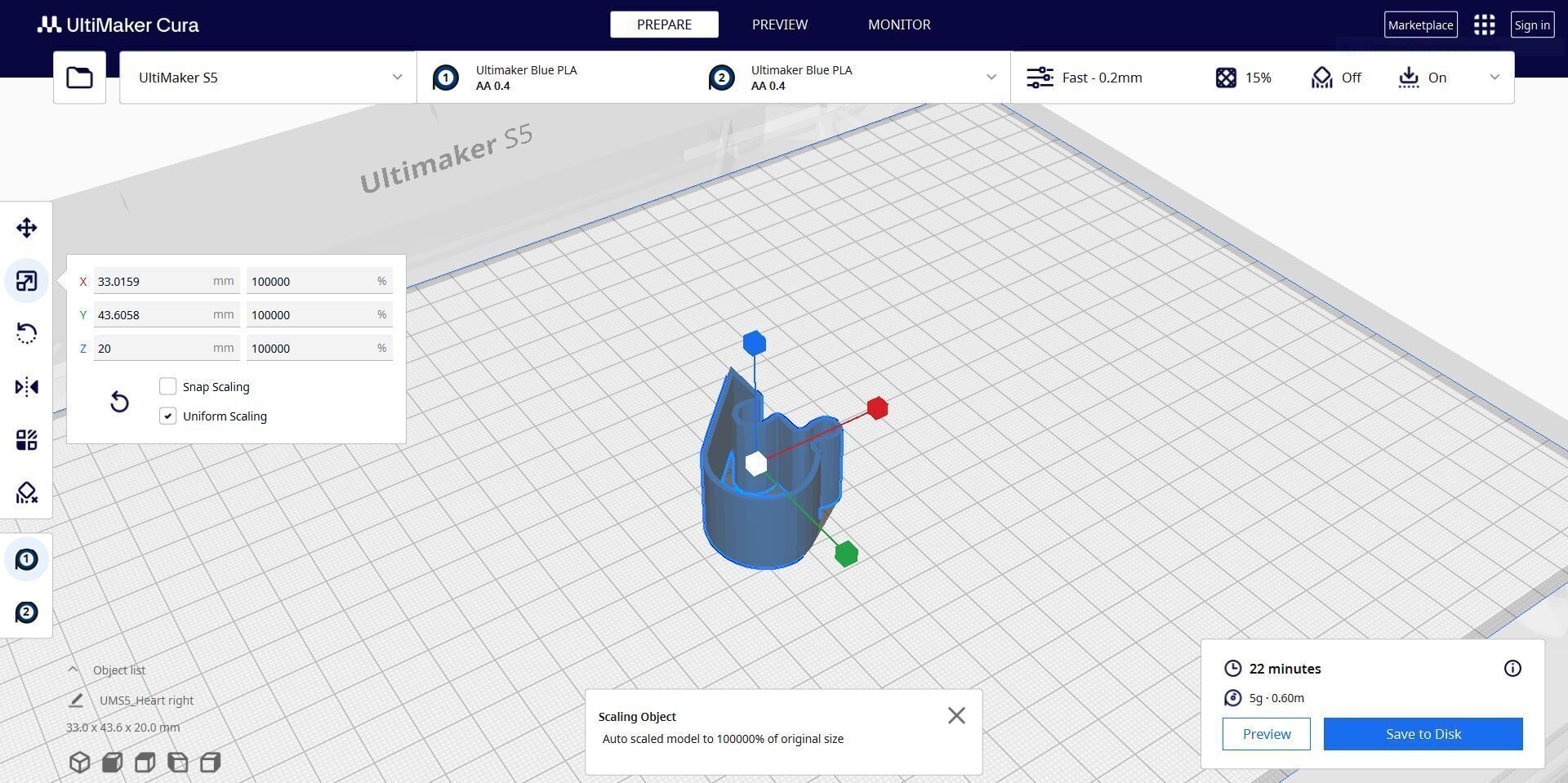Screen dimensions: 1568x783
Task: Click the Y size mm field
Action: pyautogui.click(x=167, y=314)
